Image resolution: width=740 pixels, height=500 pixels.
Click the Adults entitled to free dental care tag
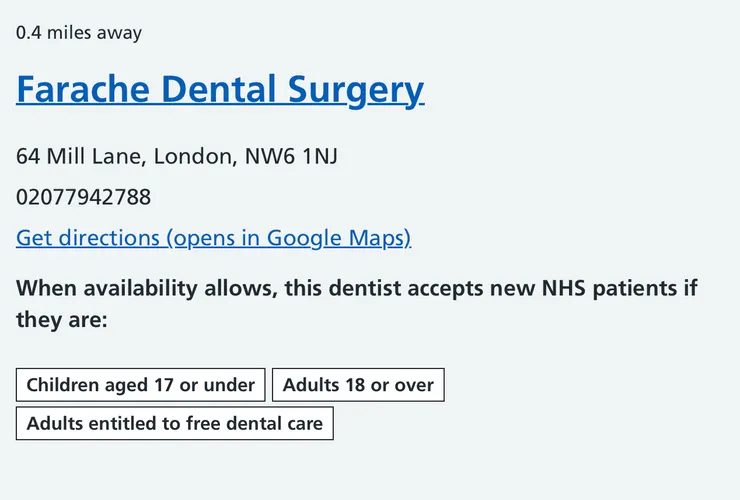pyautogui.click(x=175, y=424)
